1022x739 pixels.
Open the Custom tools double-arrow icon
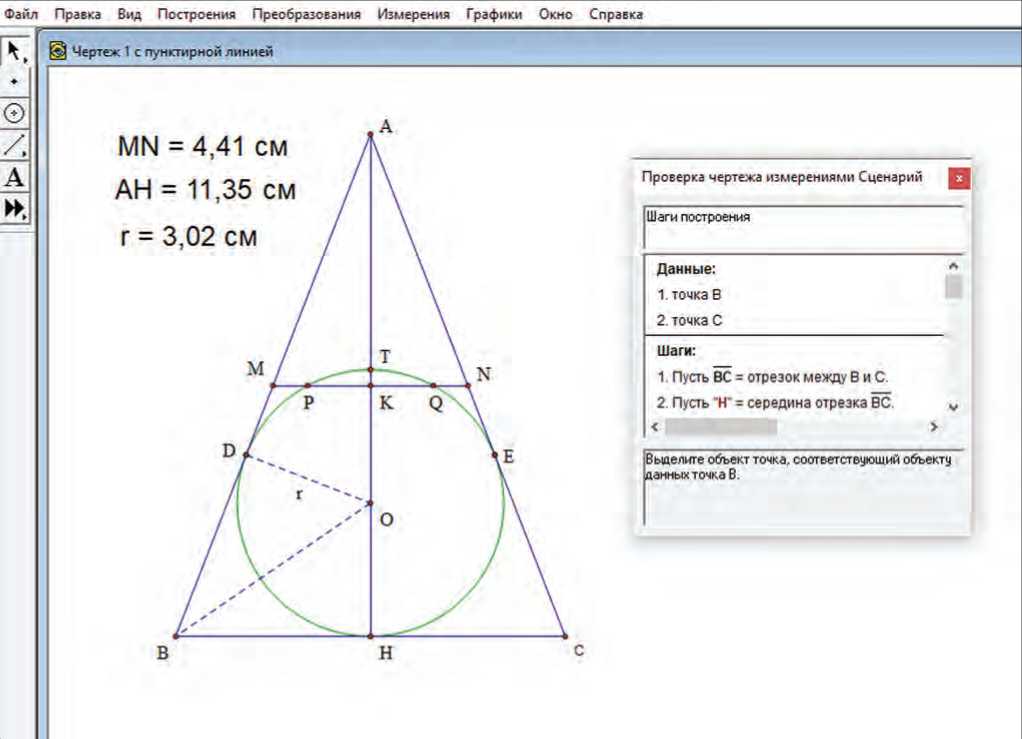(x=14, y=208)
